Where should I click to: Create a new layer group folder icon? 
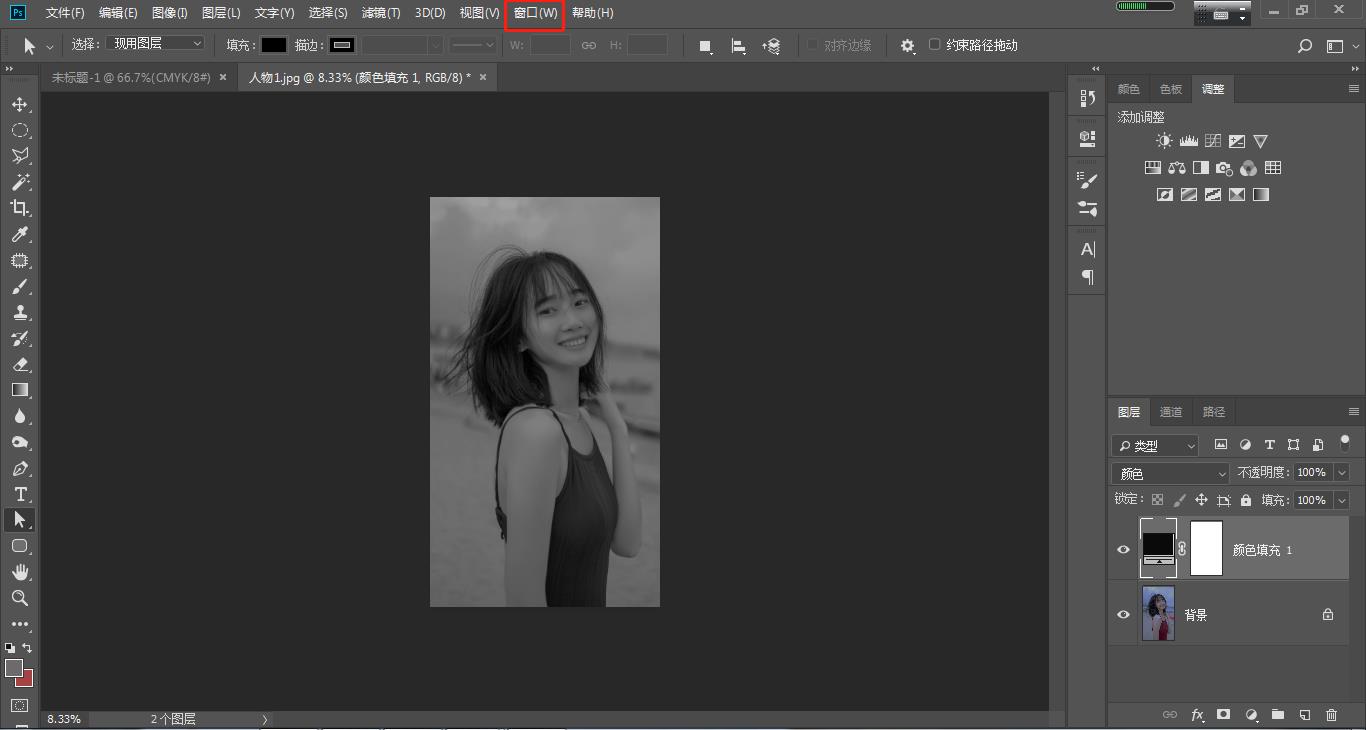[x=1278, y=715]
